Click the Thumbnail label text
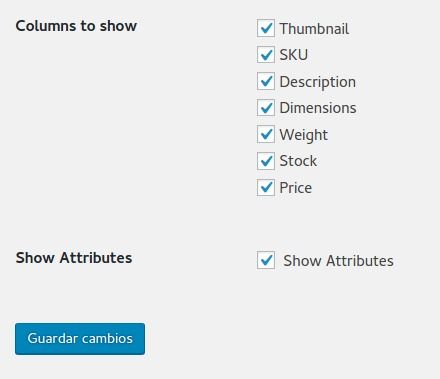 tap(314, 29)
